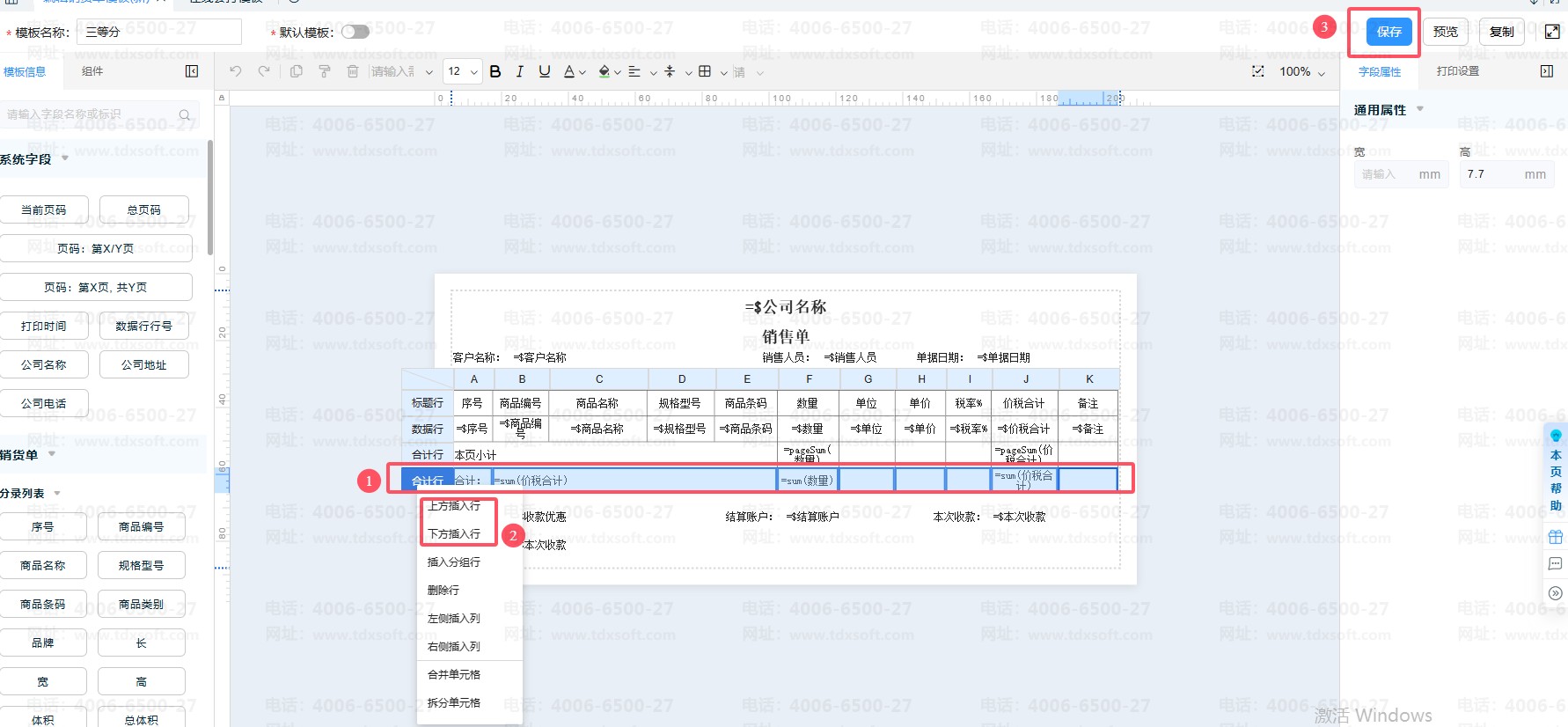Open the fill color bucket picker

604,71
